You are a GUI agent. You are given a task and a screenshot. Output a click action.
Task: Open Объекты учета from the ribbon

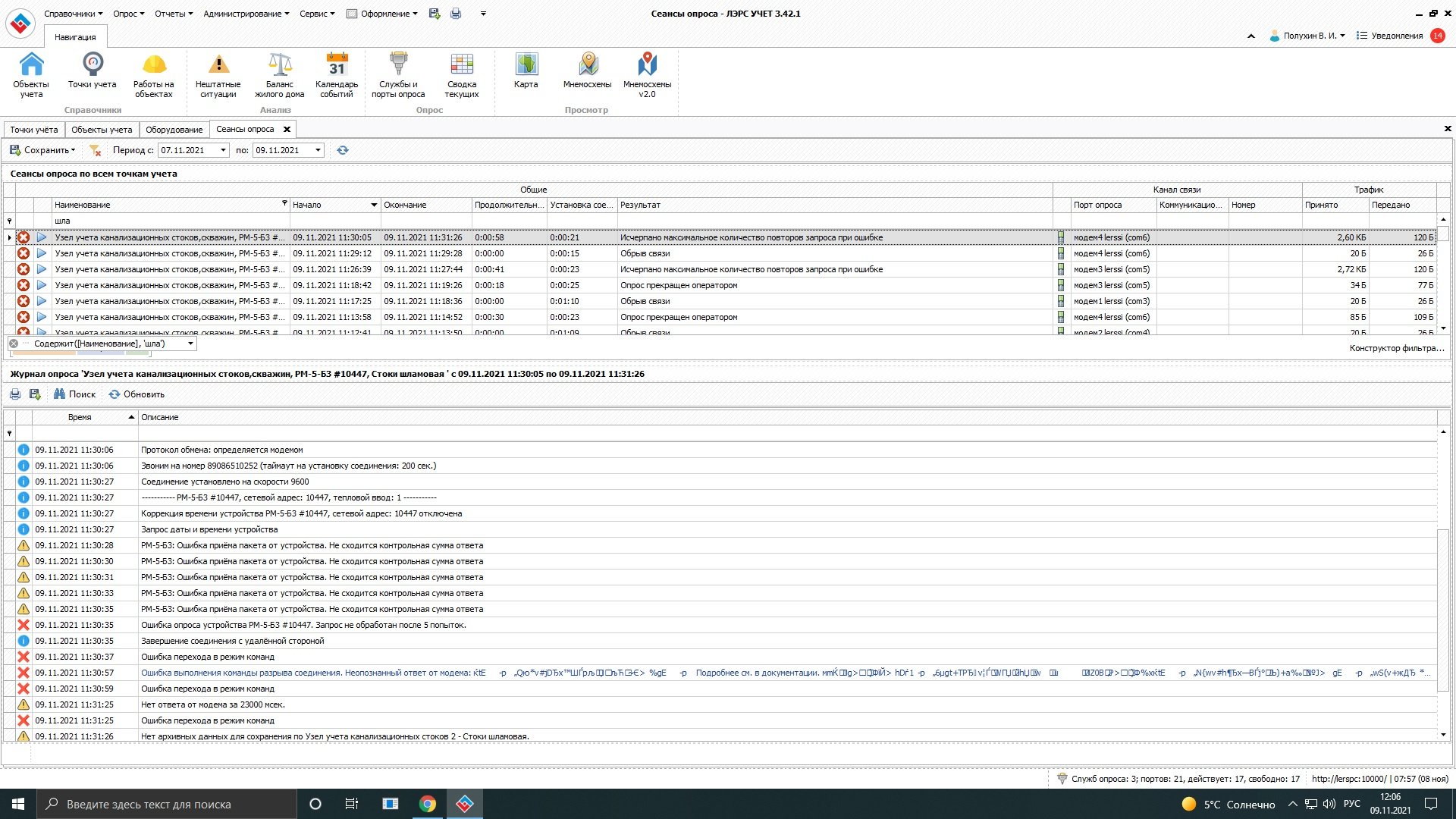[x=31, y=75]
